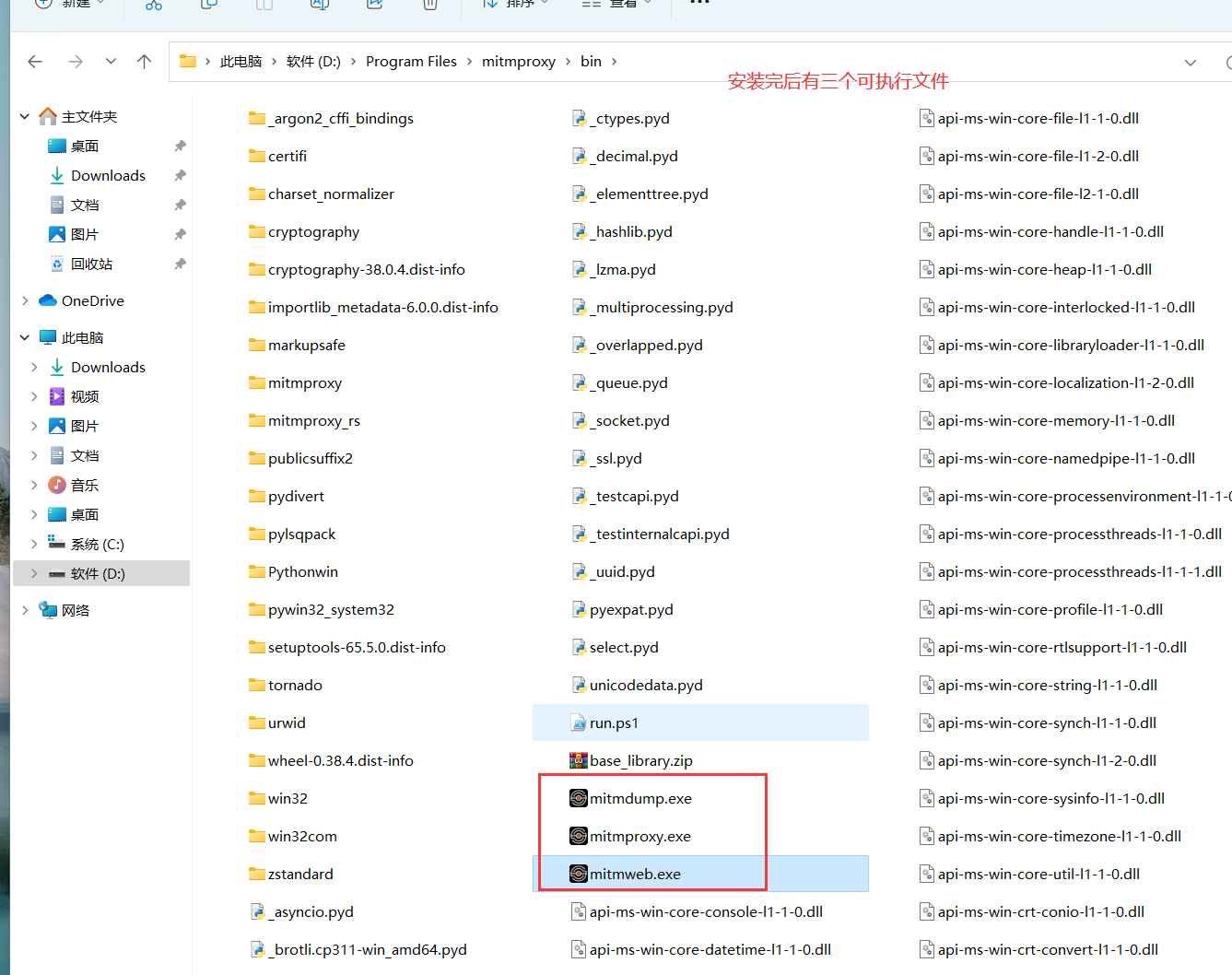This screenshot has height=975, width=1232.
Task: Select 回收站 in the sidebar
Action: tap(91, 264)
